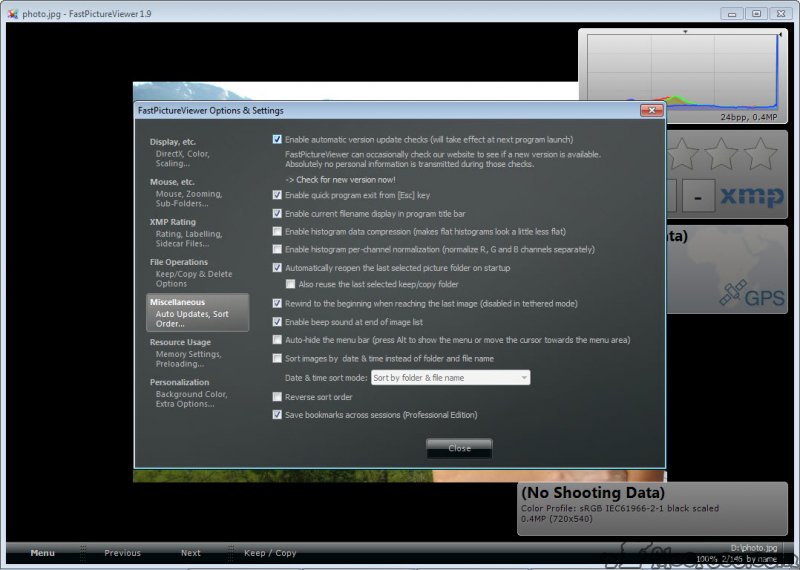This screenshot has width=800, height=570.
Task: Click the GPS satellite icon
Action: [734, 293]
